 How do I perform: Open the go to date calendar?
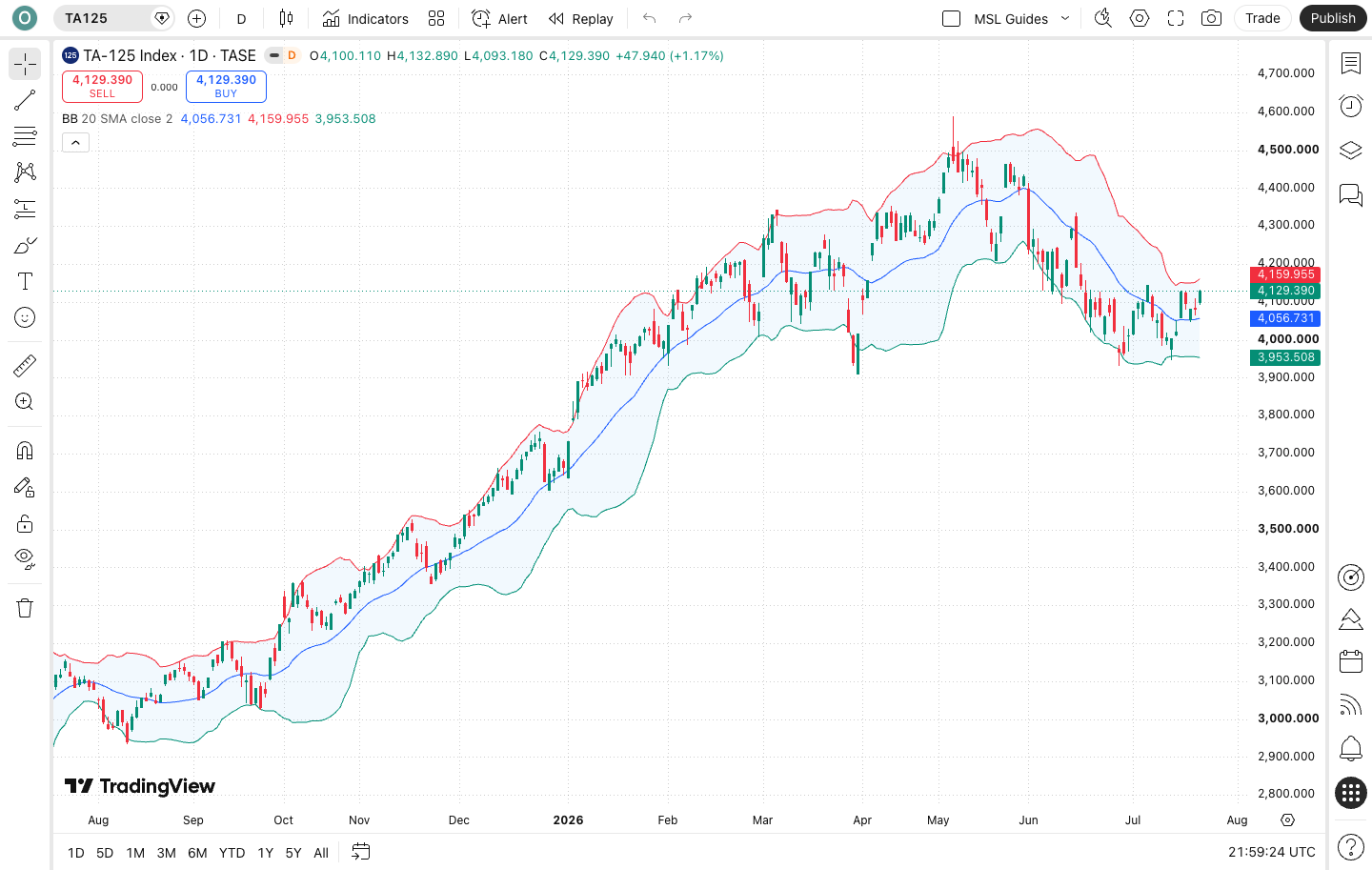point(360,852)
